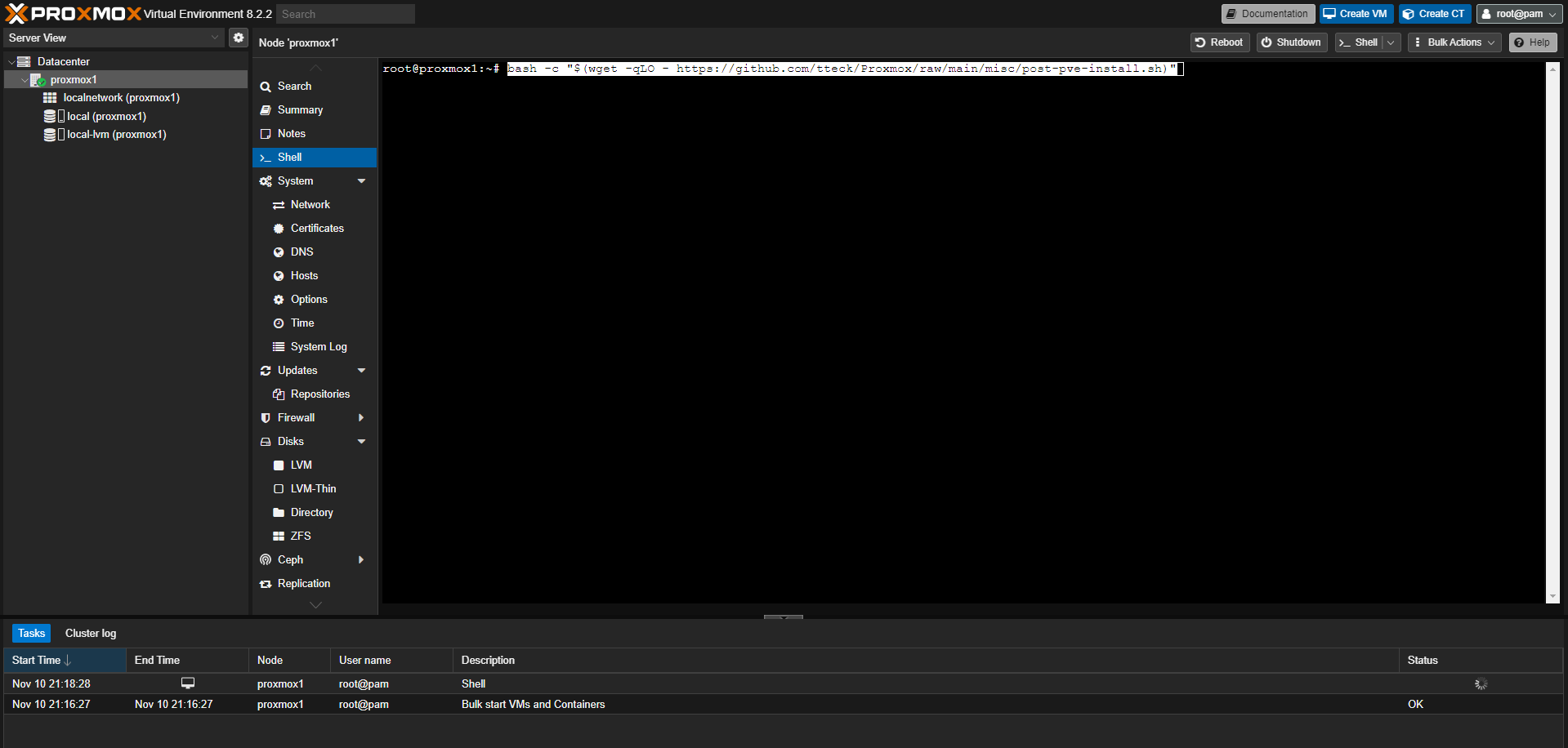The width and height of the screenshot is (1568, 748).
Task: Click the Ceph spiral icon
Action: pos(266,559)
